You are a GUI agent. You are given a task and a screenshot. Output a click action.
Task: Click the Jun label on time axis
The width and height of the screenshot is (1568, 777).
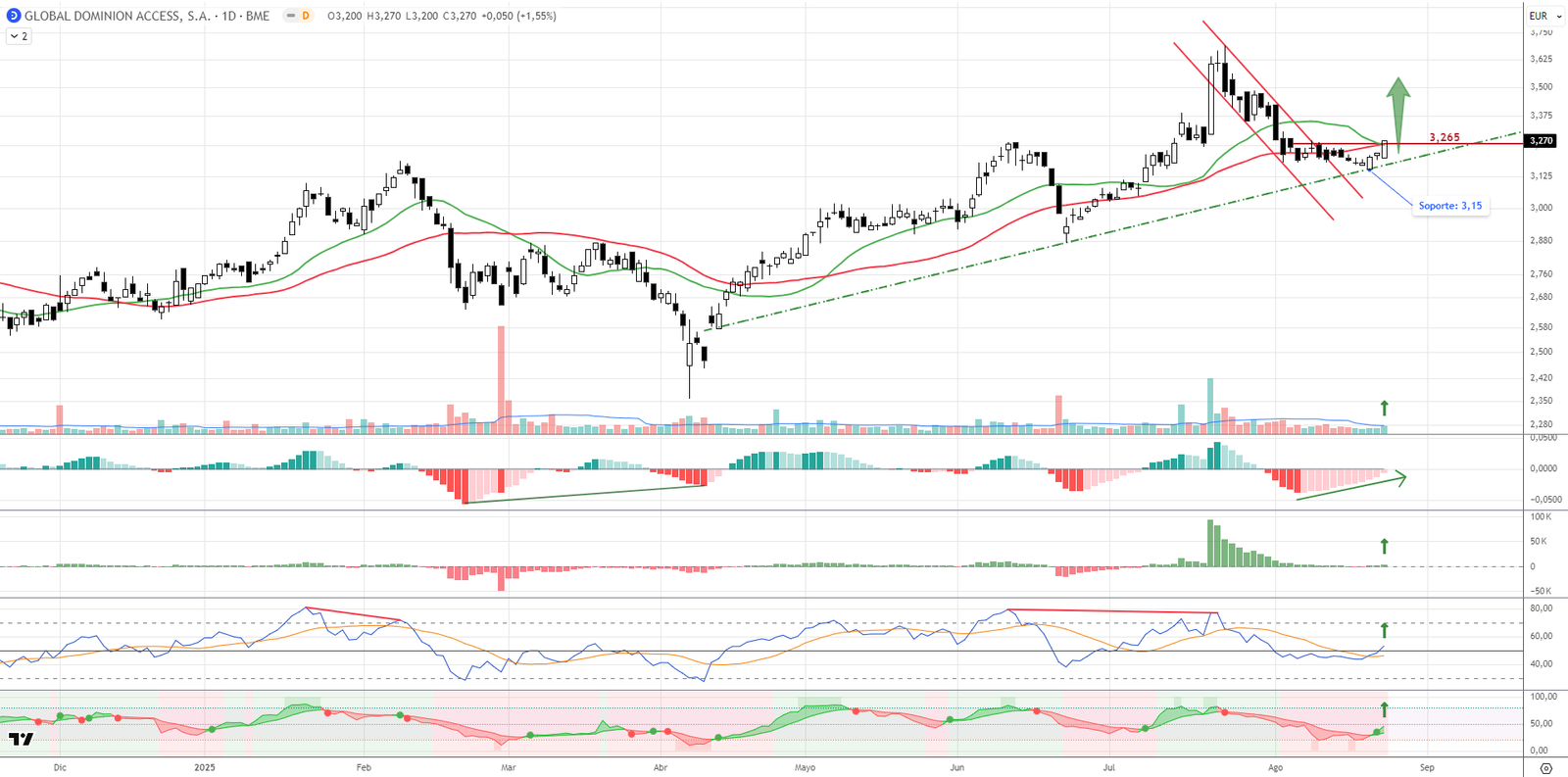(x=956, y=767)
